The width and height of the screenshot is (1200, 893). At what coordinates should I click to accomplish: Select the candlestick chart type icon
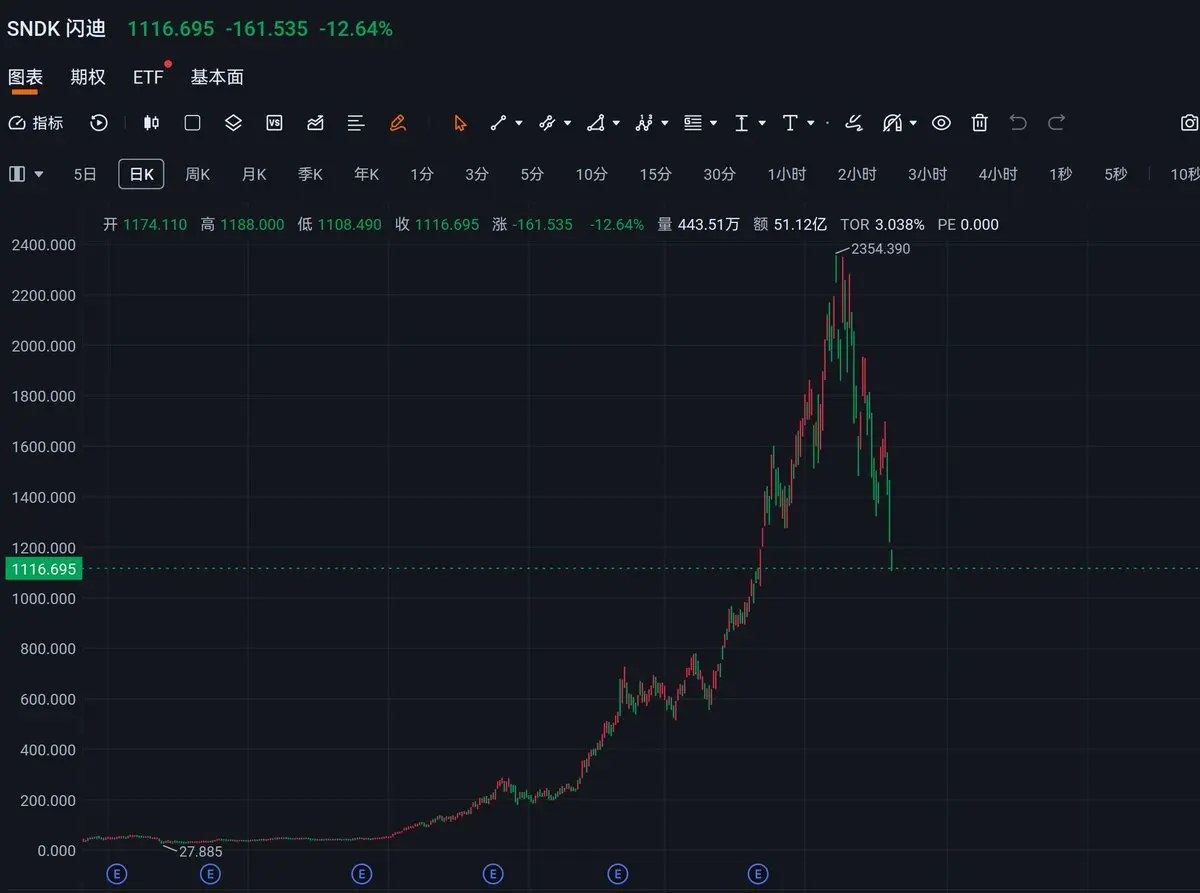[x=152, y=123]
